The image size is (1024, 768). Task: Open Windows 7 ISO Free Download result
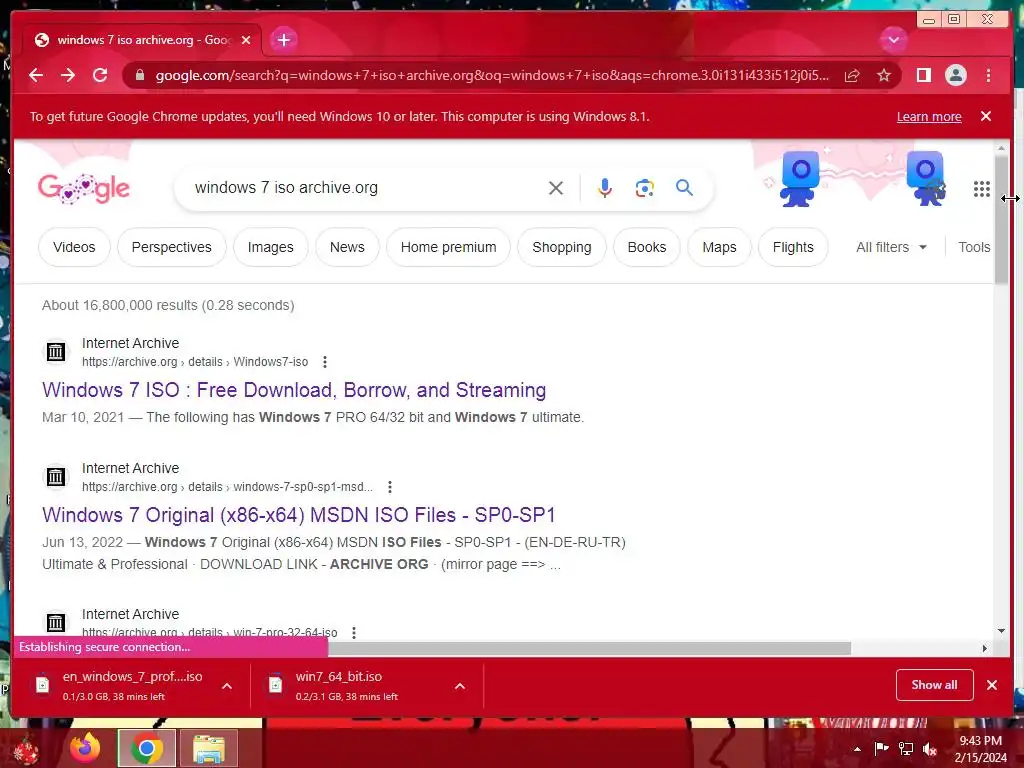pos(294,390)
